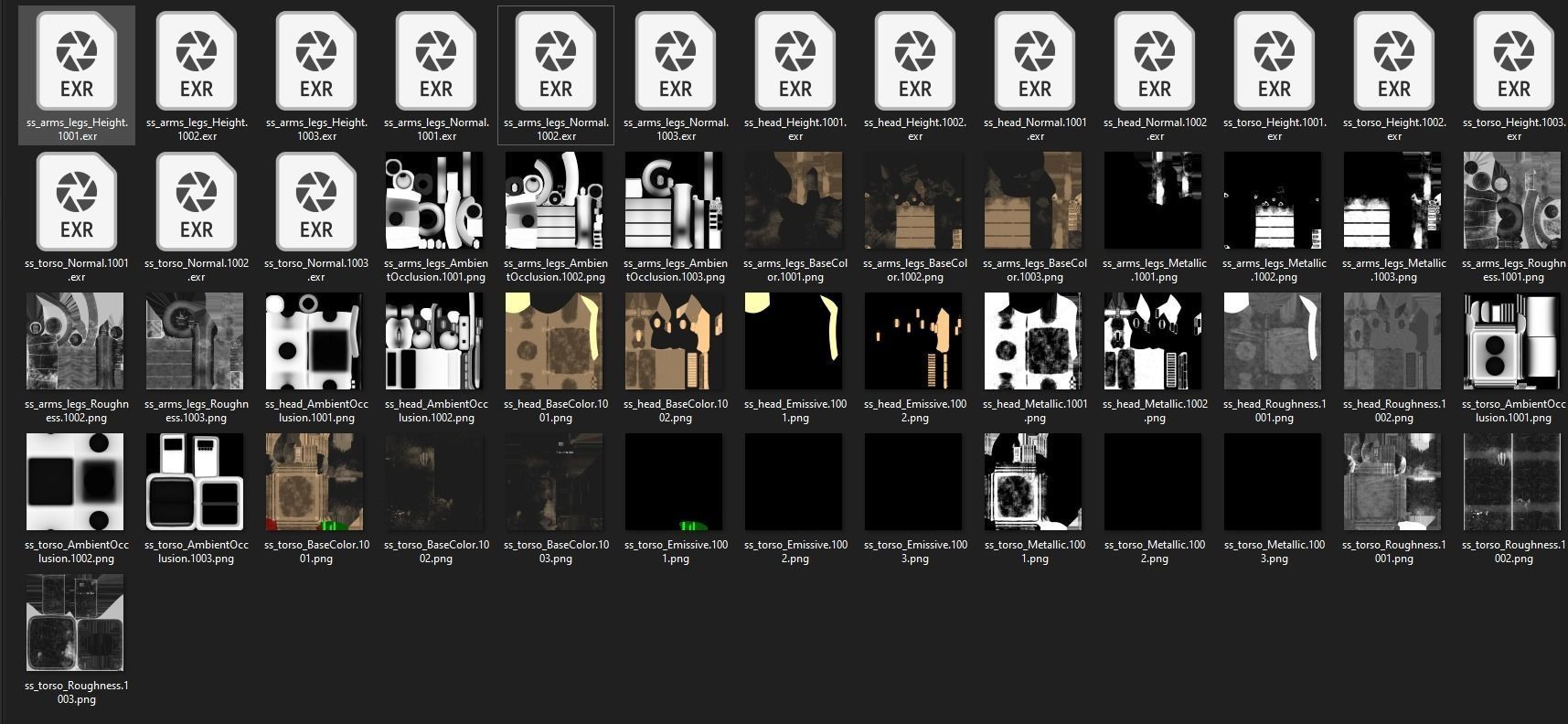Viewport: 1568px width, 724px height.
Task: Select ss_arms_legs_AmbientOcclusion.1002.png thumbnail
Action: [x=554, y=200]
